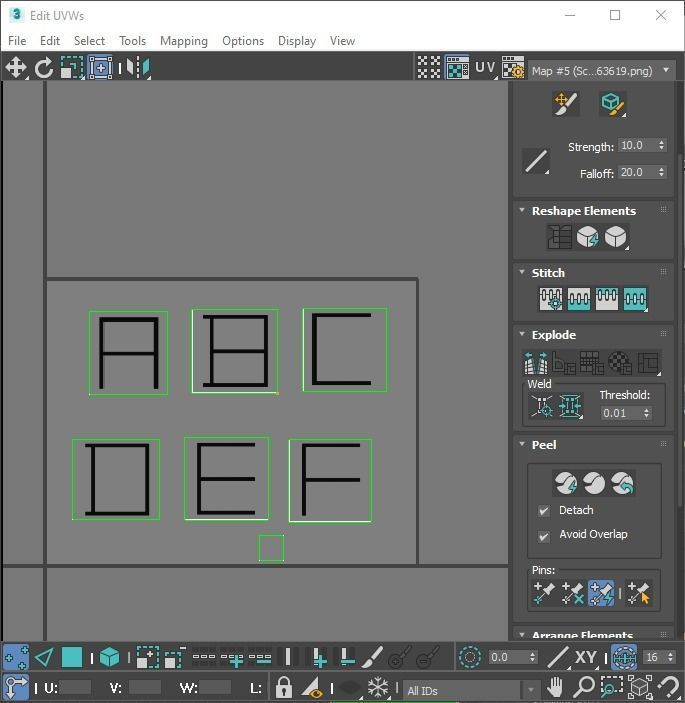This screenshot has height=703, width=685.
Task: Click the Weld selected subobjects icon
Action: (571, 406)
